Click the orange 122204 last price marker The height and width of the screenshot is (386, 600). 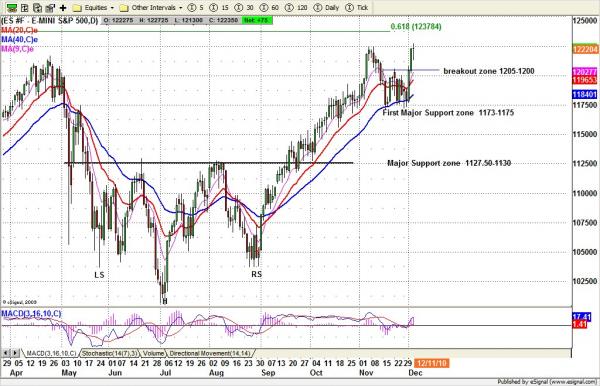585,49
